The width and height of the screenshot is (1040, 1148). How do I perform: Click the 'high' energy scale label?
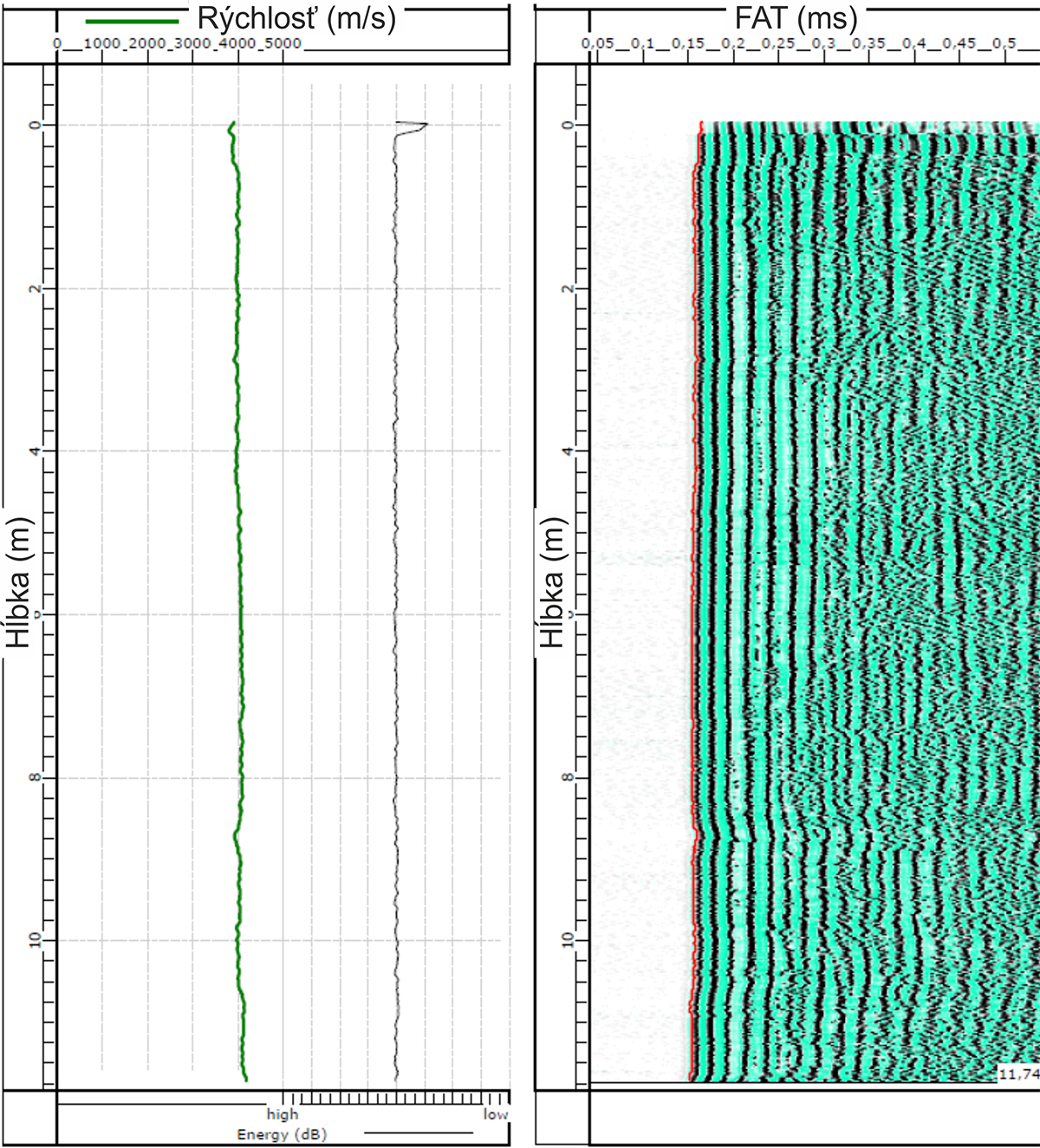click(x=282, y=1114)
